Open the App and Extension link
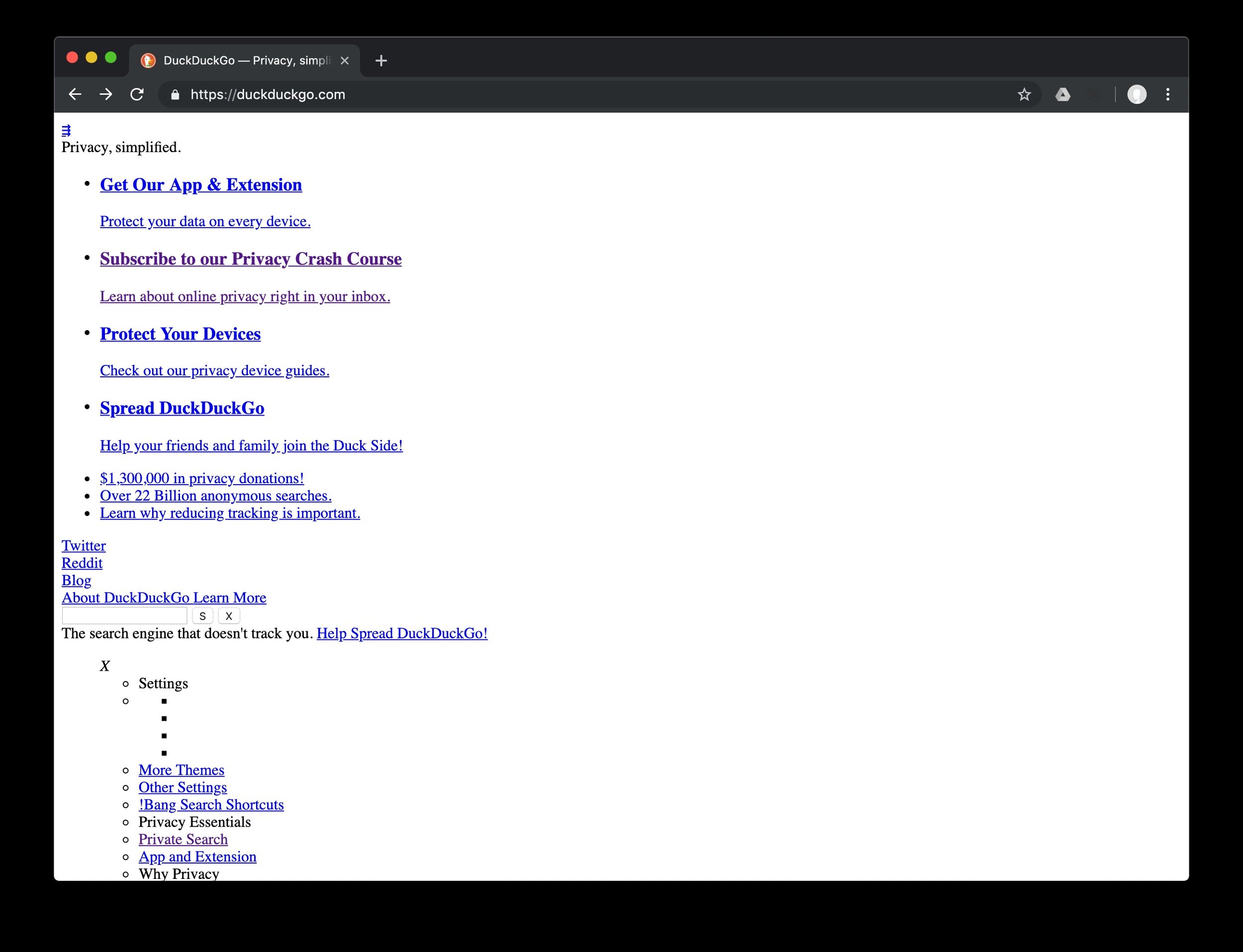 [x=197, y=857]
